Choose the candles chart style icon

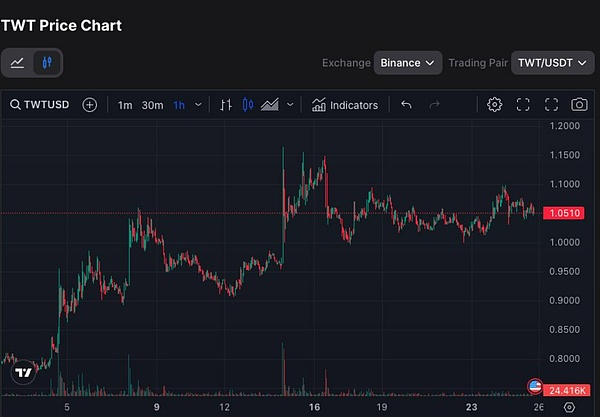(x=248, y=105)
